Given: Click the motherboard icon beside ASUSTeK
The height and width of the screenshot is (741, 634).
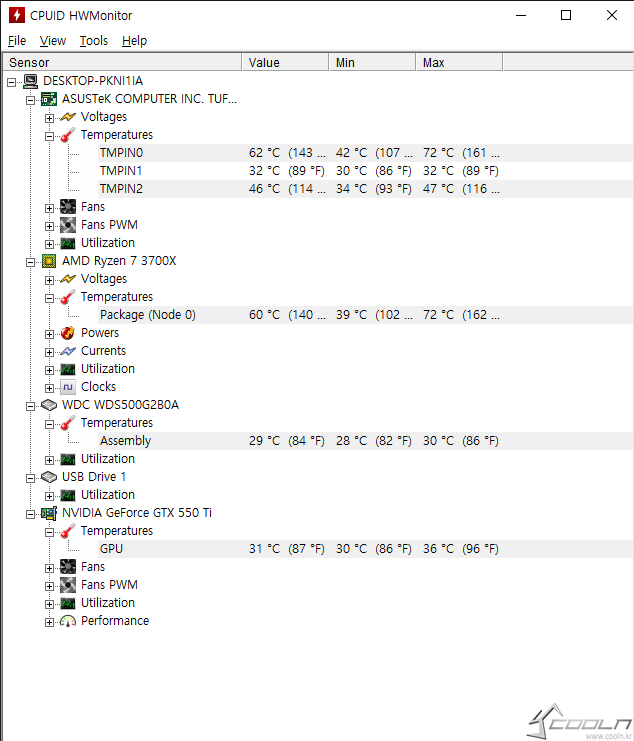Looking at the screenshot, I should [49, 99].
